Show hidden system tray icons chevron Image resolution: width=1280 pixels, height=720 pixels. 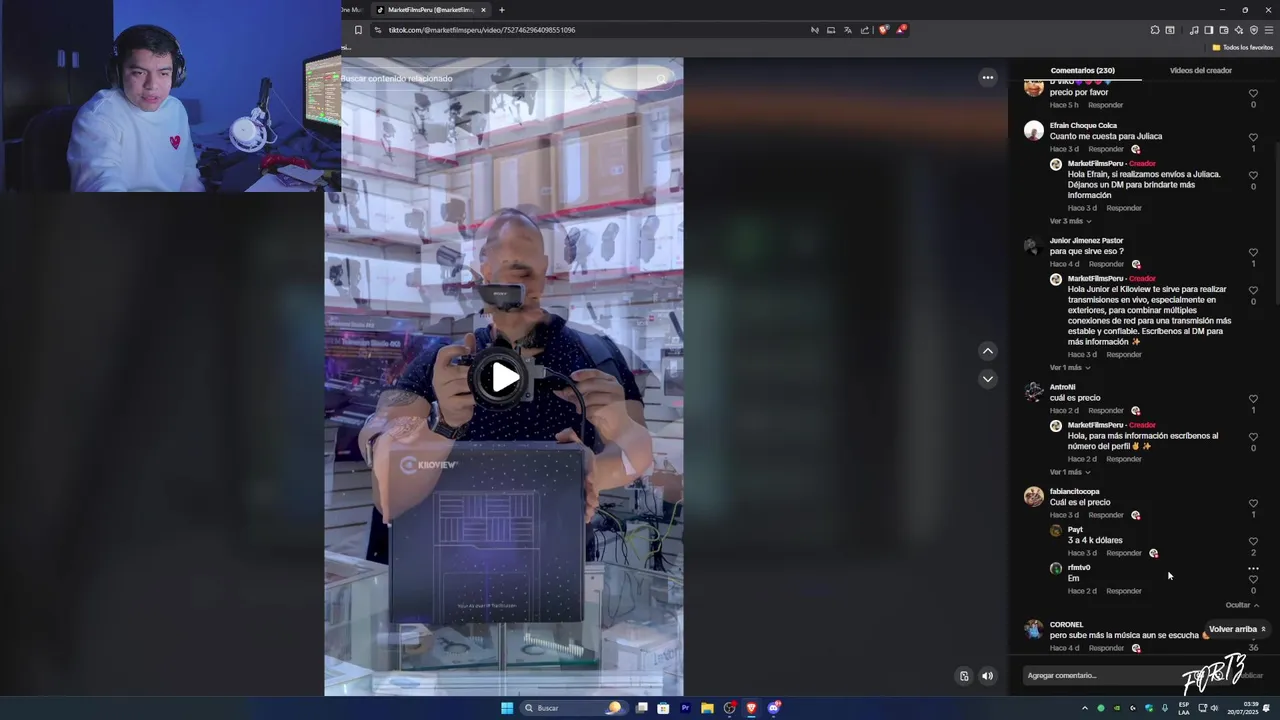click(x=1085, y=708)
